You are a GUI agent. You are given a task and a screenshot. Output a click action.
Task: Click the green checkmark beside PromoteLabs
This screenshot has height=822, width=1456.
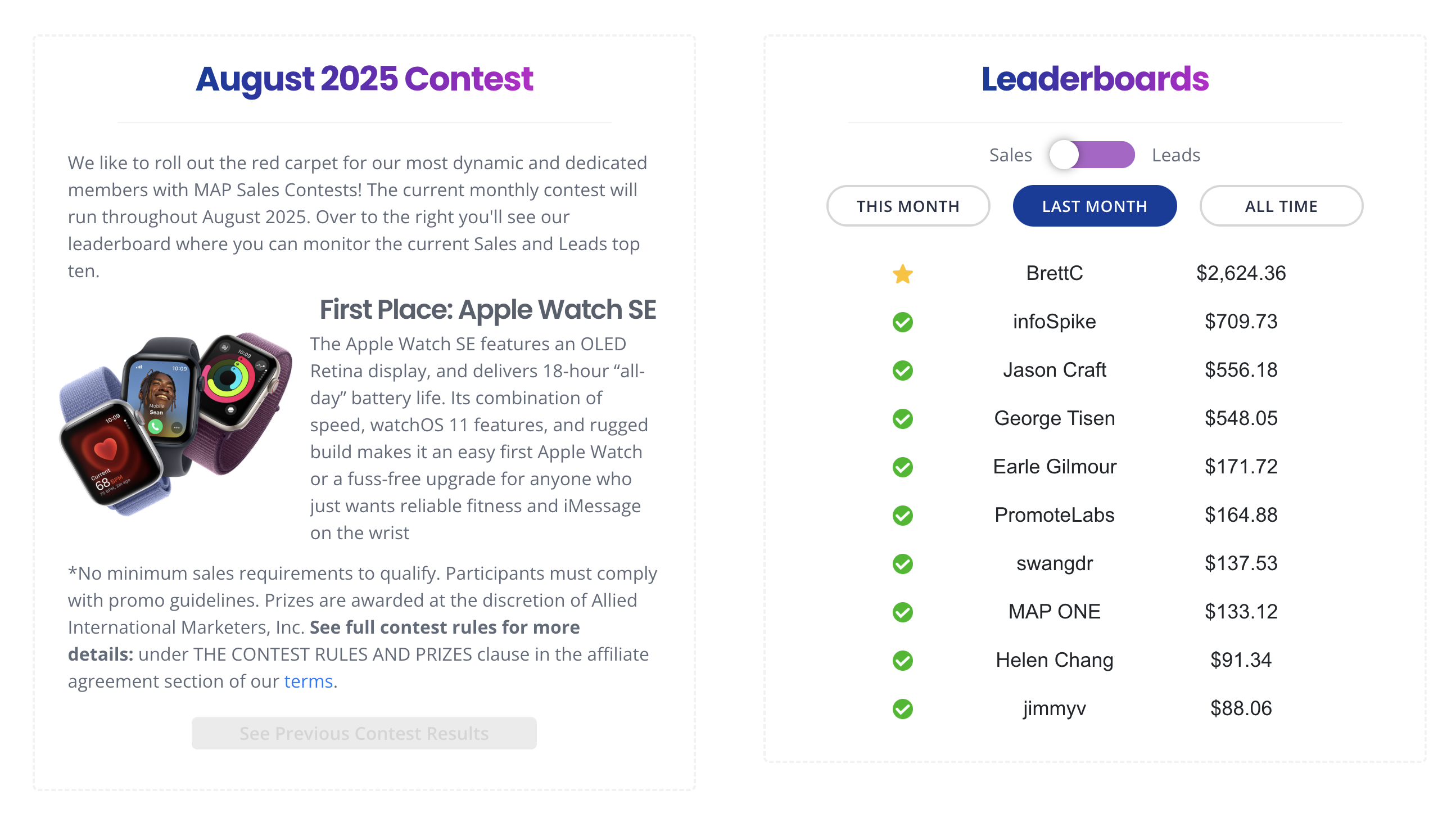coord(902,516)
